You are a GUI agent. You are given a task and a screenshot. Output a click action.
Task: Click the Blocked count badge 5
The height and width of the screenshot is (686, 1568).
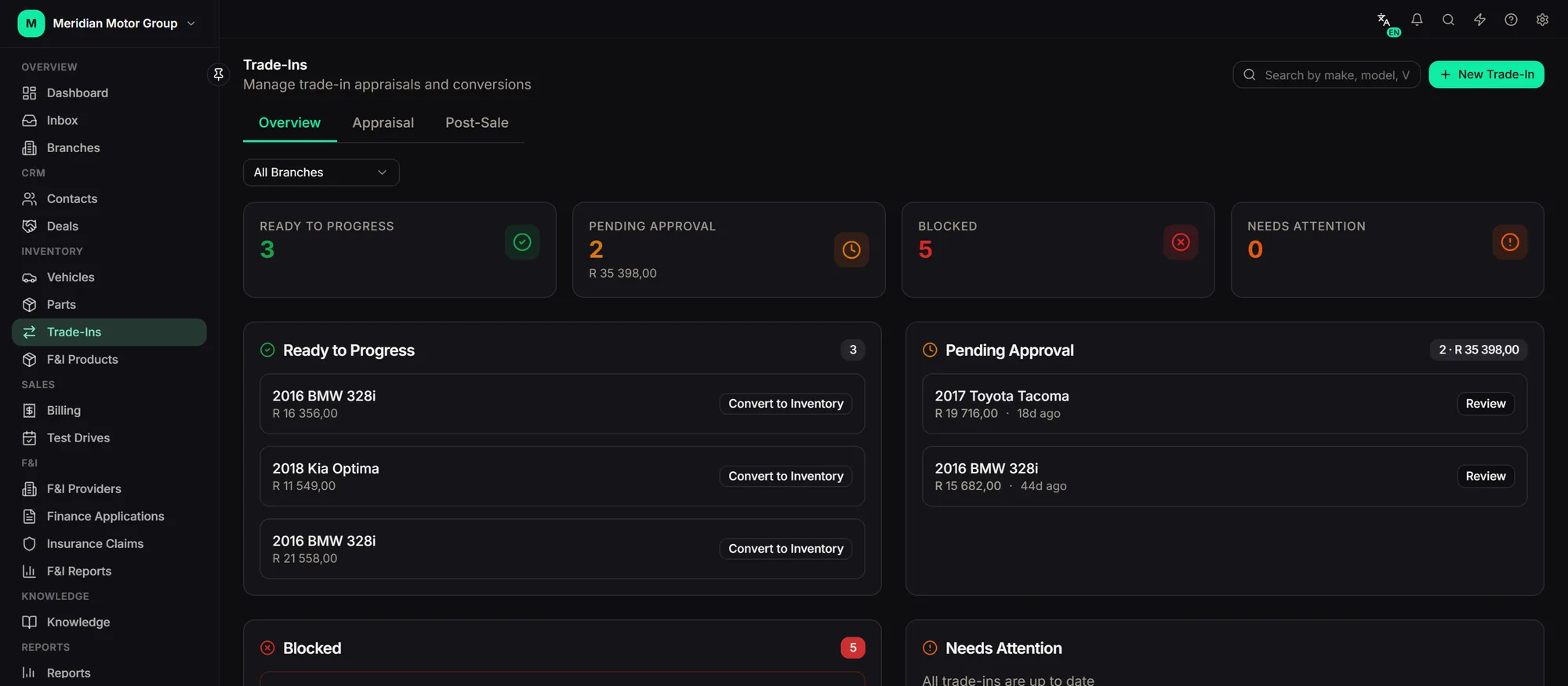(853, 648)
